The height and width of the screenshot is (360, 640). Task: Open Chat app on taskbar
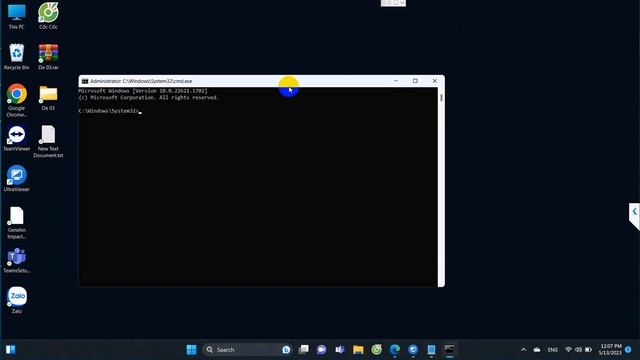point(322,350)
